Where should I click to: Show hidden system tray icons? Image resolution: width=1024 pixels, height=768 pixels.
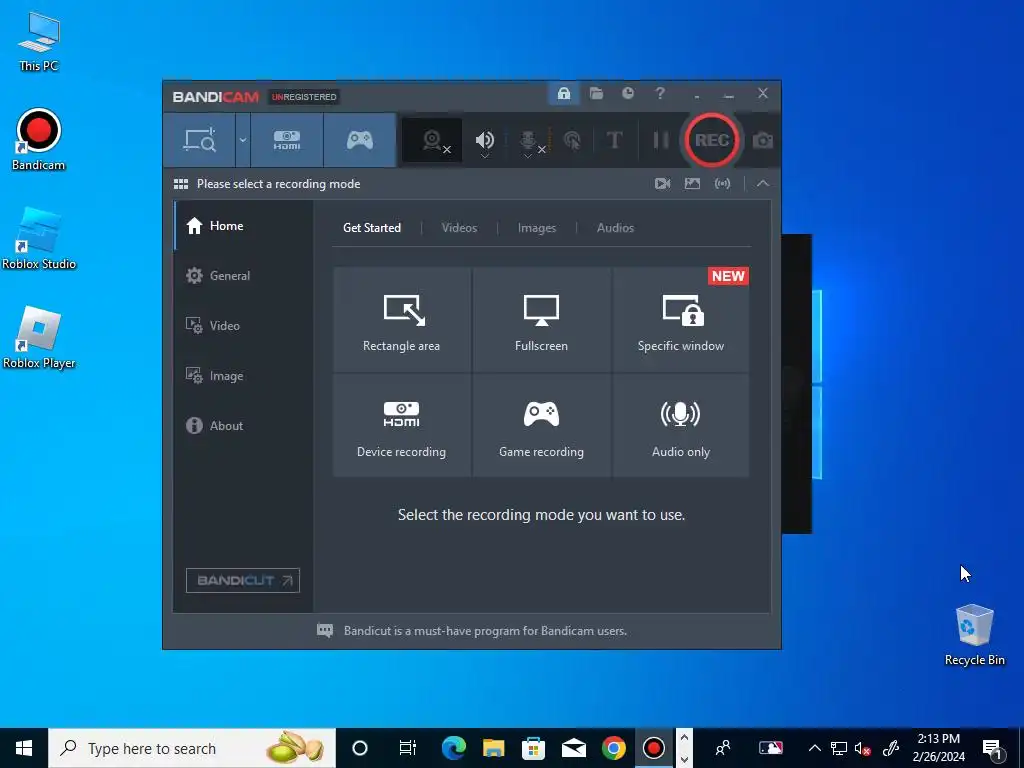click(814, 748)
